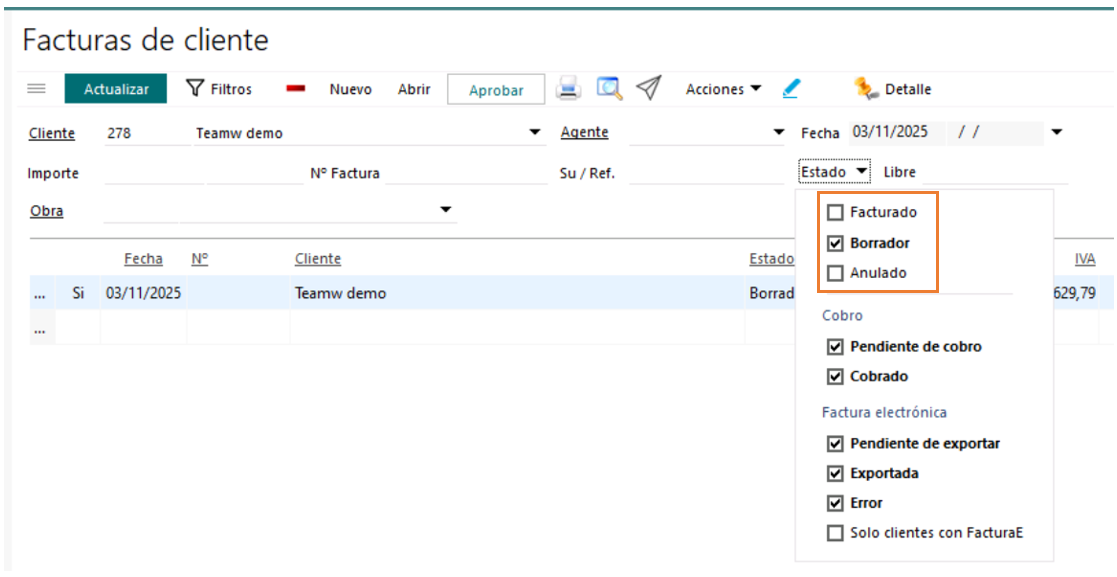Image resolution: width=1117 pixels, height=577 pixels.
Task: Open the print preview magnifier icon
Action: click(609, 89)
